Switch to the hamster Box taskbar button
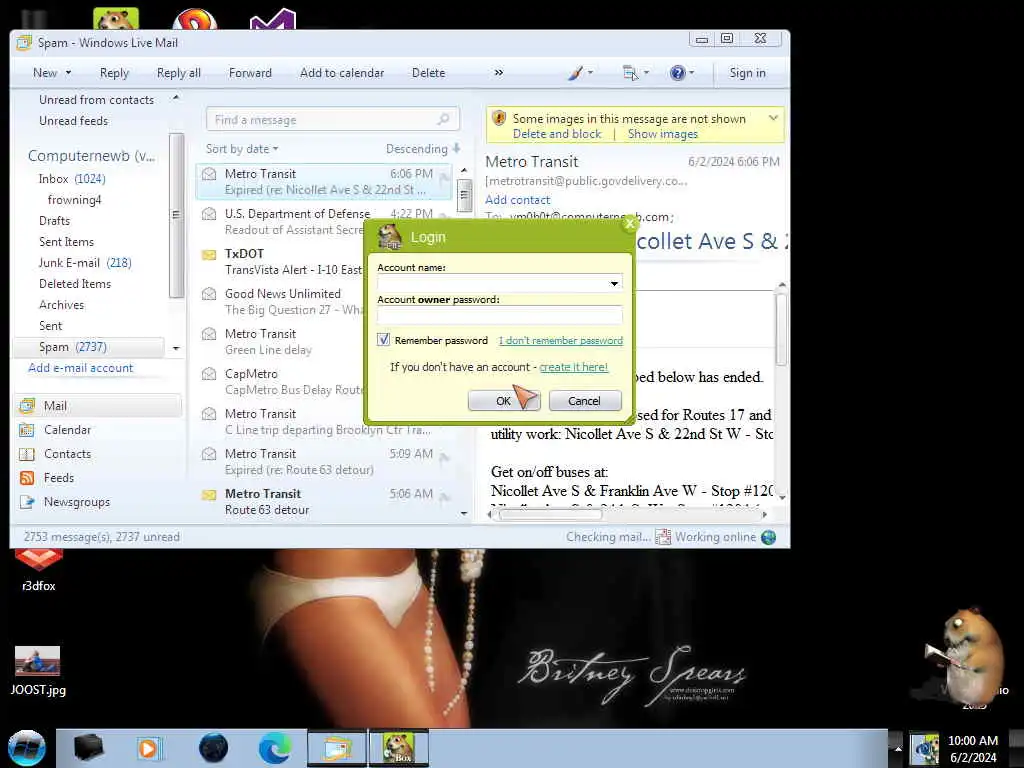Viewport: 1024px width, 768px height. [x=399, y=748]
